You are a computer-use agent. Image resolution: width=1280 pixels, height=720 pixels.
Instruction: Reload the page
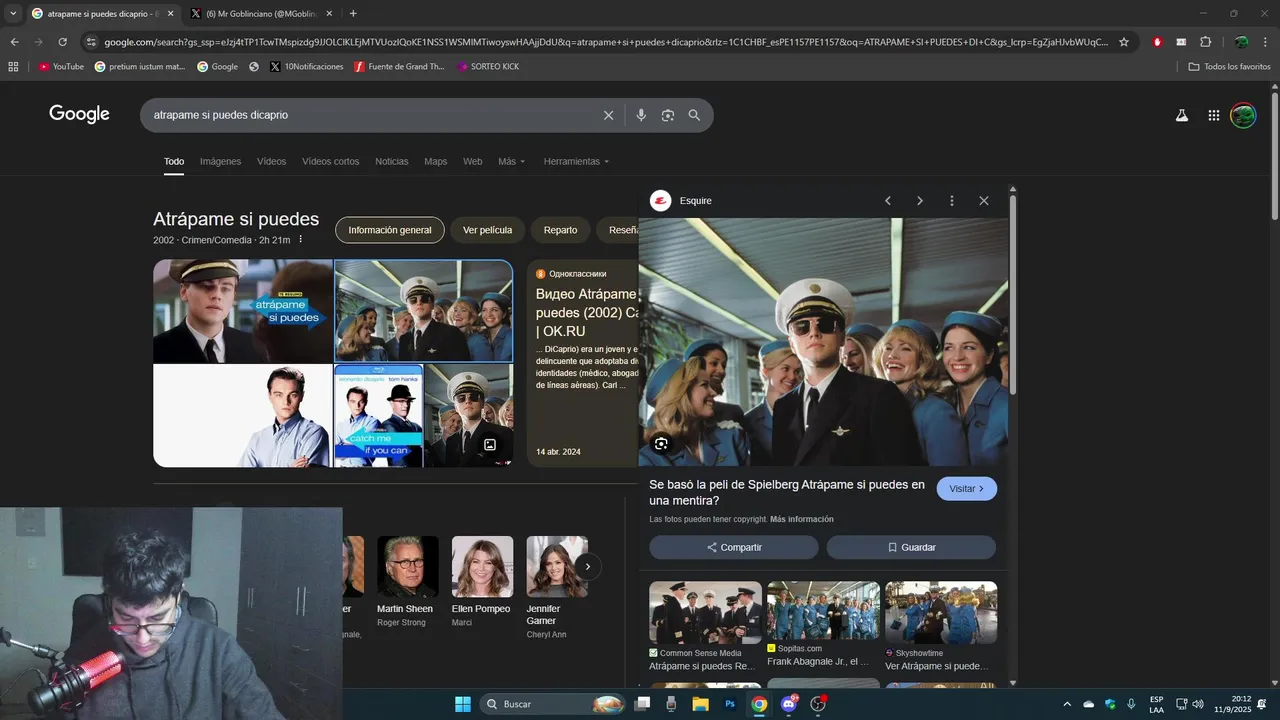[62, 42]
